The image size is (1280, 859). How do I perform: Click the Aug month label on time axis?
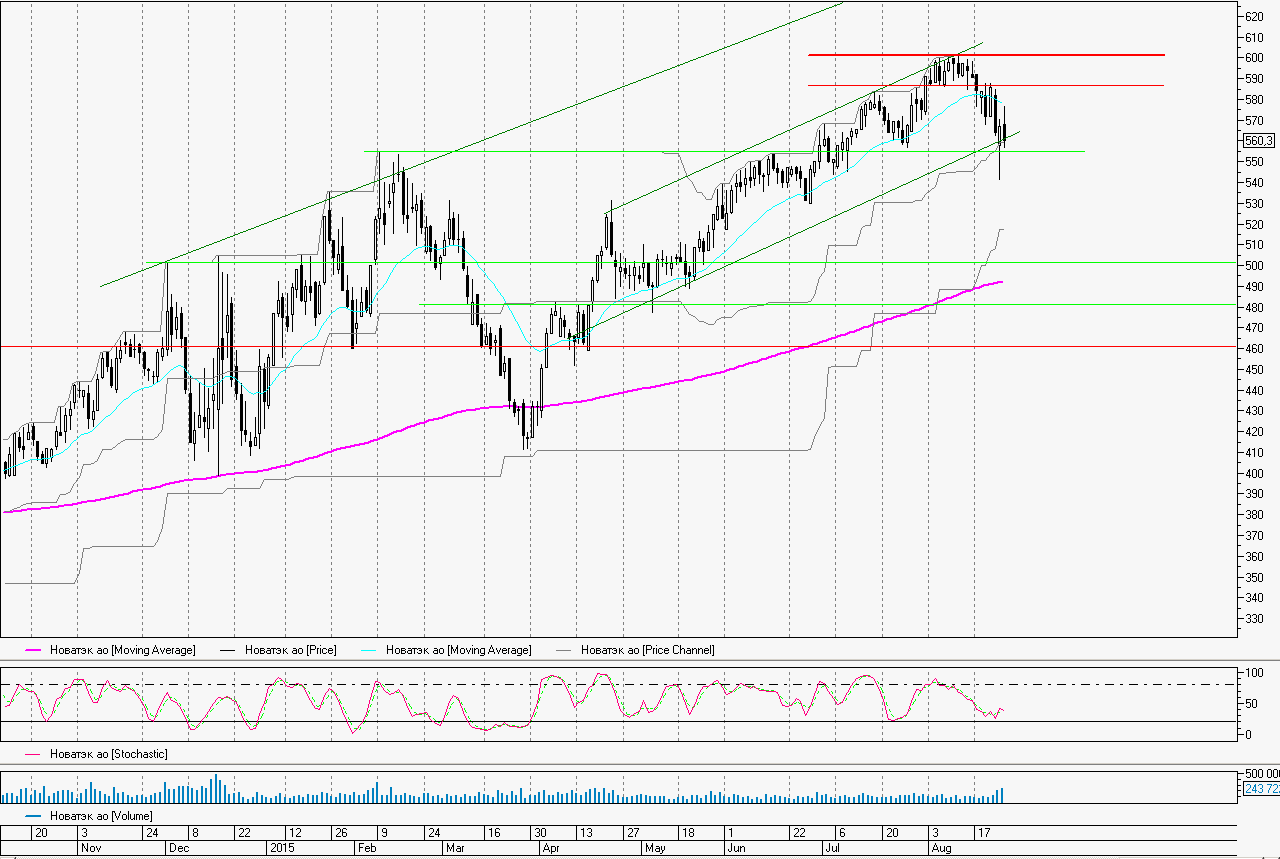click(x=941, y=847)
